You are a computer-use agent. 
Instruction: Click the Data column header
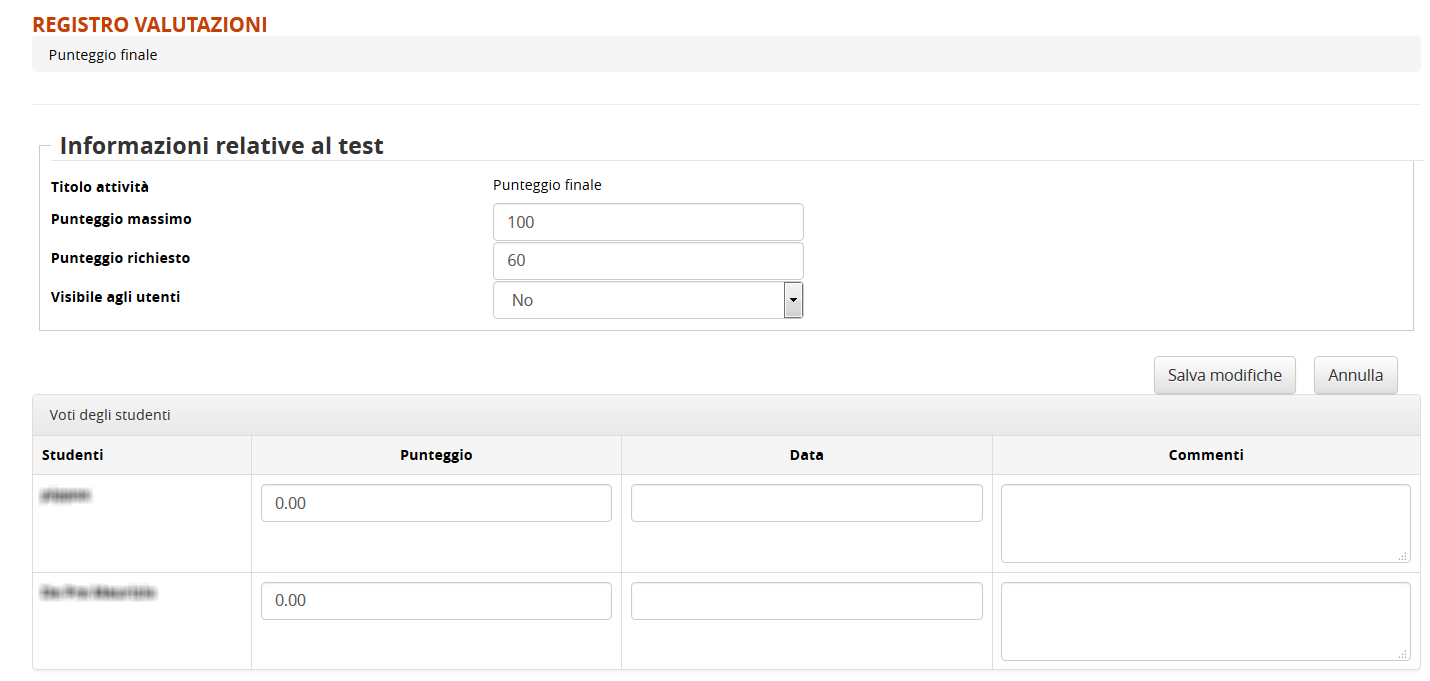(x=806, y=455)
